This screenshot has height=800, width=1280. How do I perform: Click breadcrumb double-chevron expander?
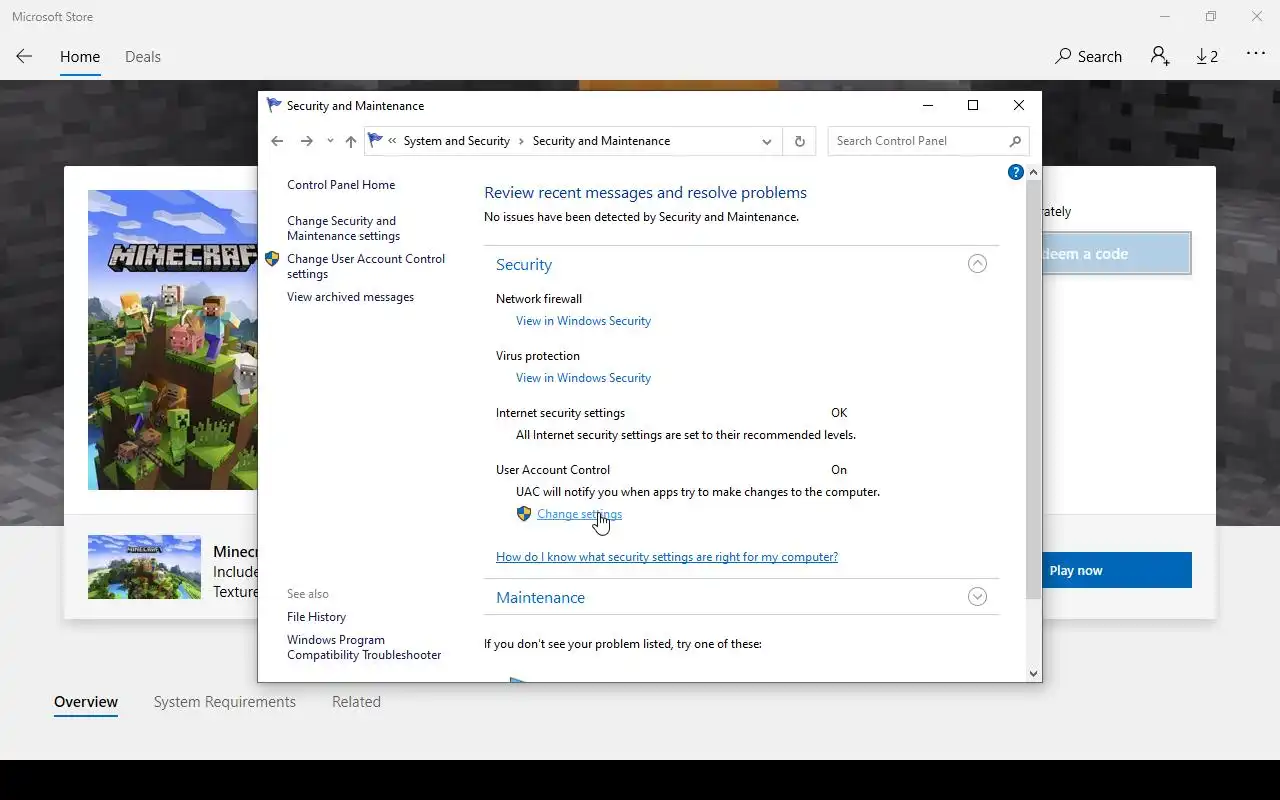(x=393, y=141)
